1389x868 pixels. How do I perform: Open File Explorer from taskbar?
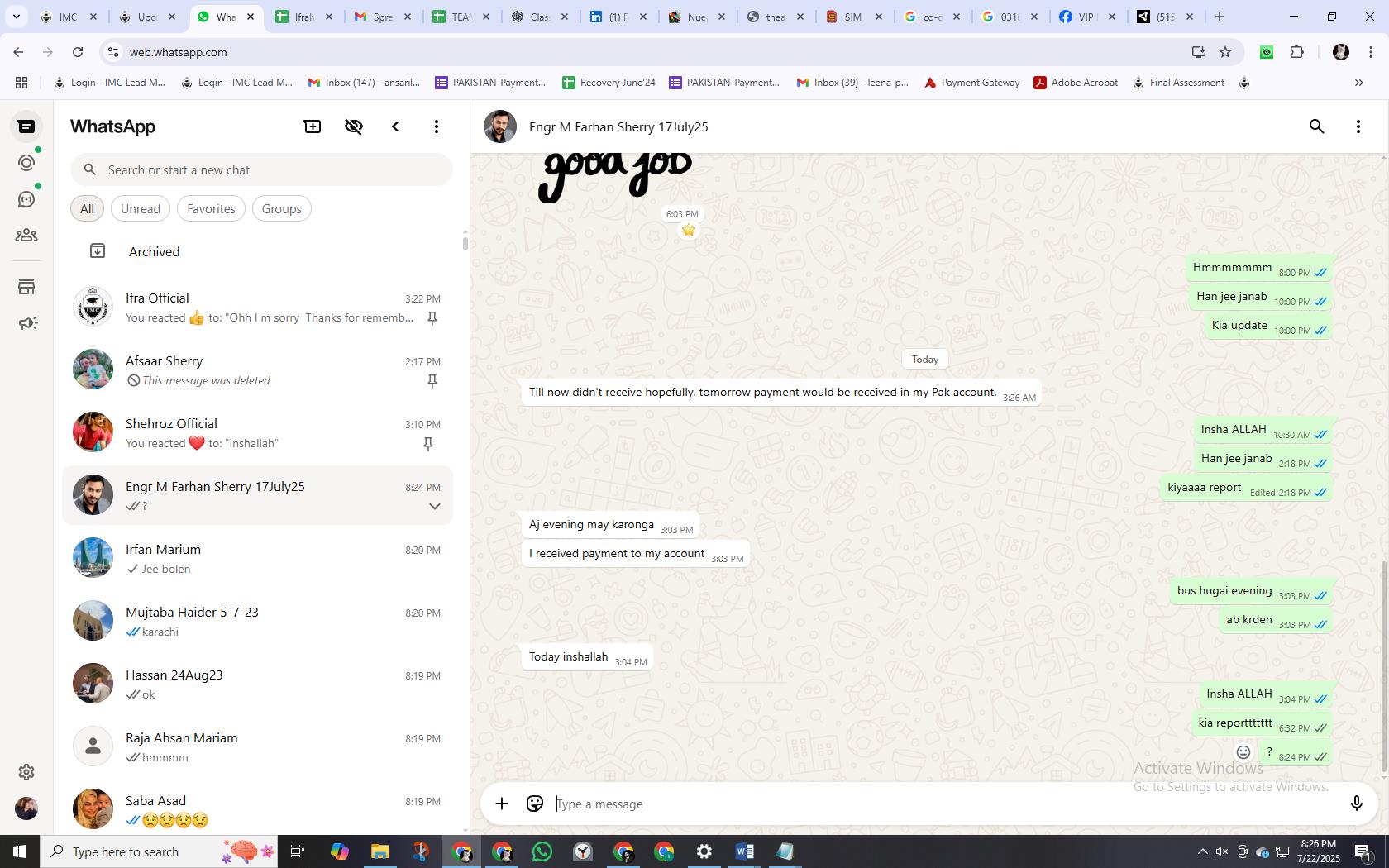[379, 851]
